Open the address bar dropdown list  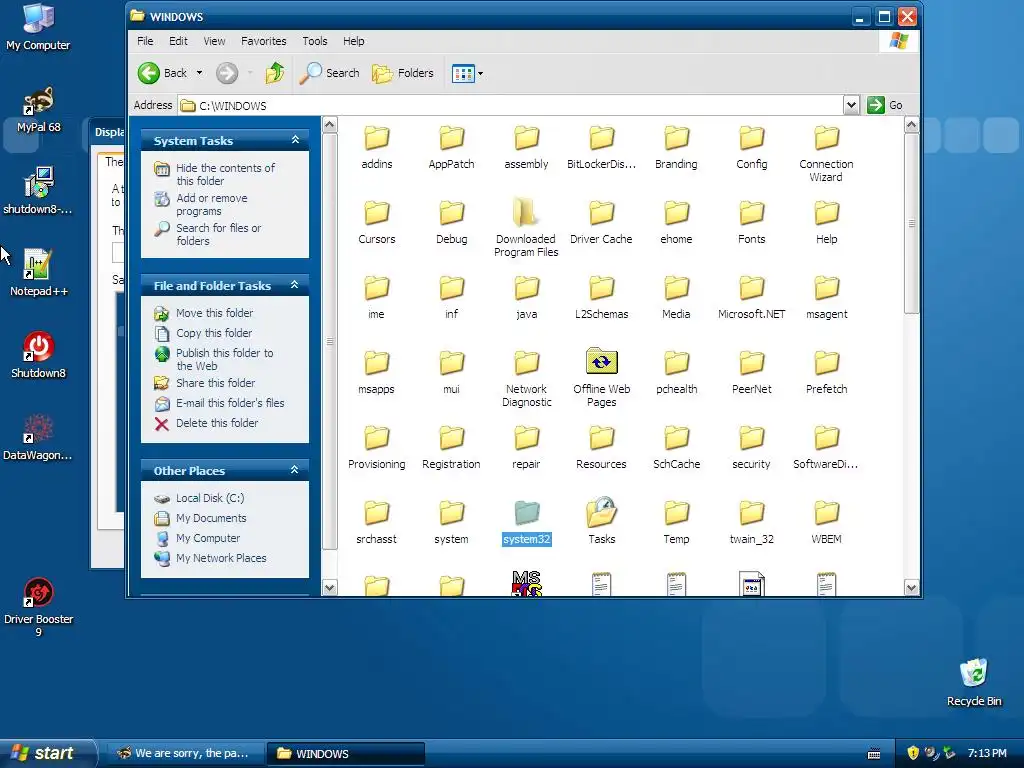coord(851,105)
